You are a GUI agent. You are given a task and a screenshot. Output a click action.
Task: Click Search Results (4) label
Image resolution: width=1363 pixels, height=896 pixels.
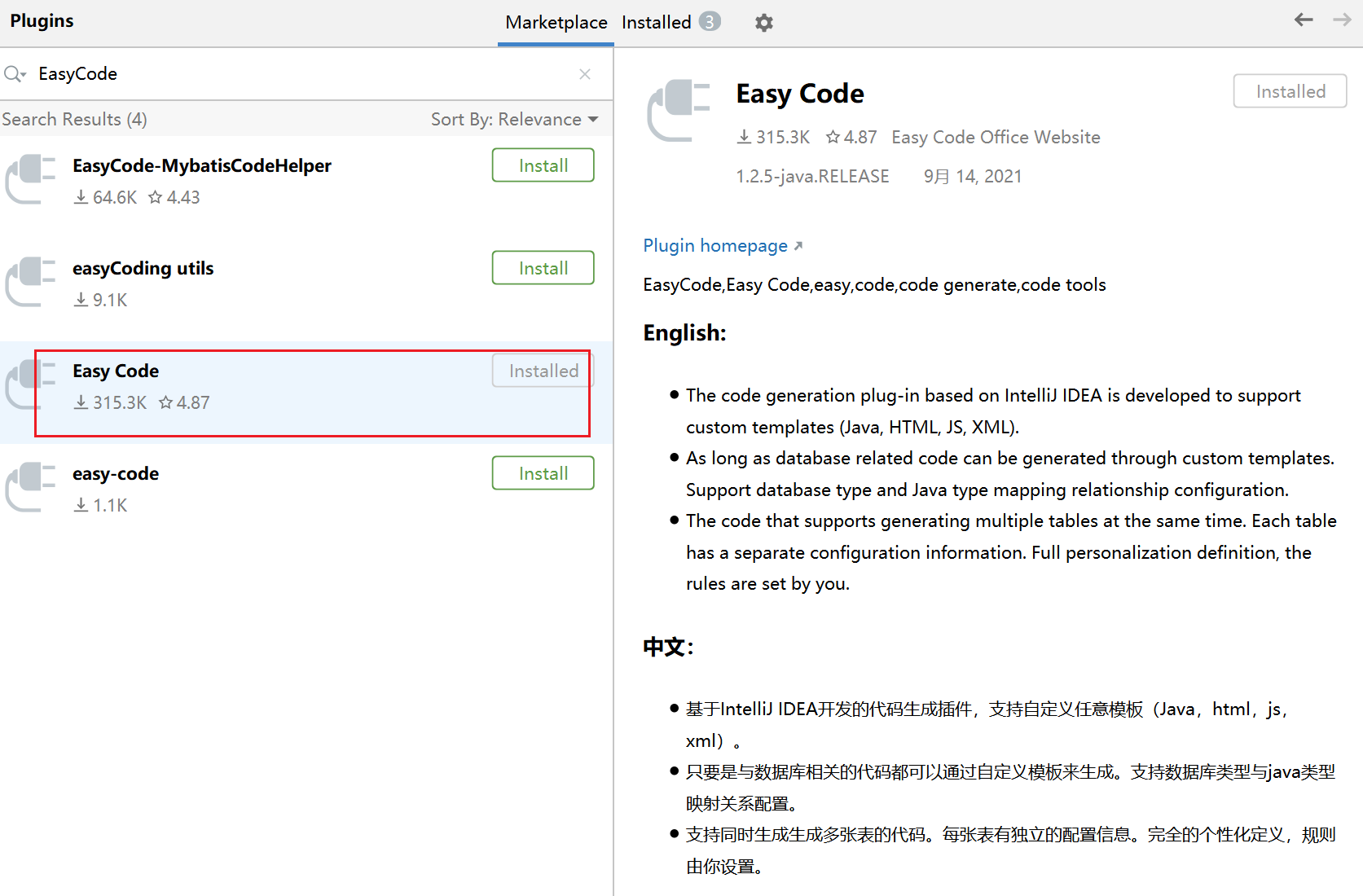click(74, 119)
